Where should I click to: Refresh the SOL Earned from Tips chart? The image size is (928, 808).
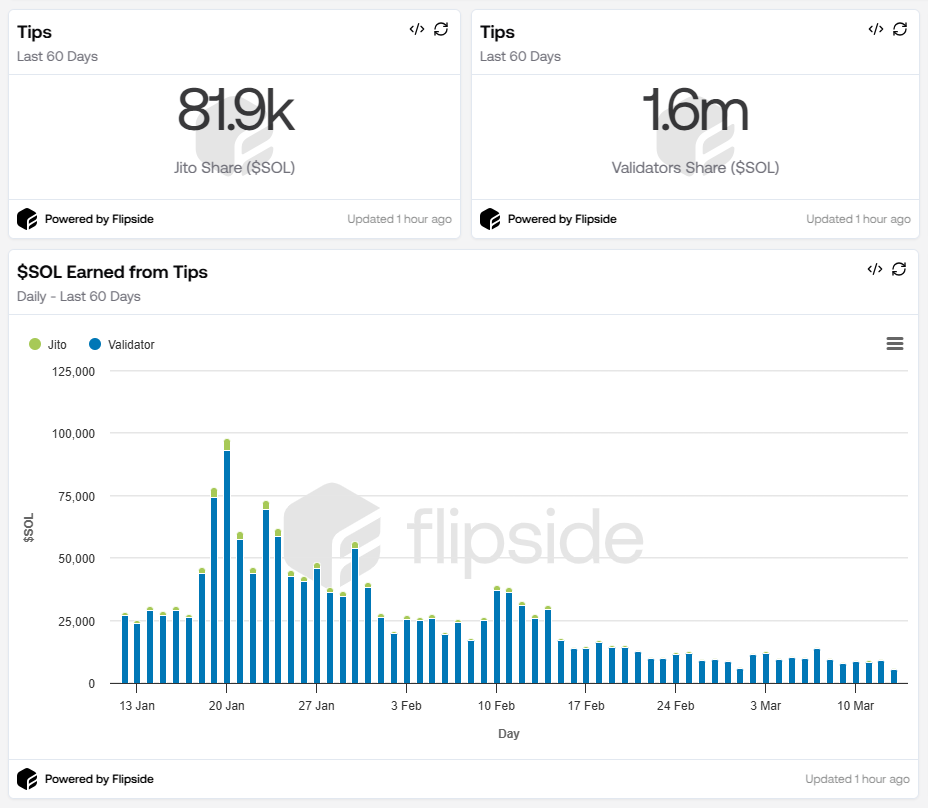pyautogui.click(x=900, y=269)
